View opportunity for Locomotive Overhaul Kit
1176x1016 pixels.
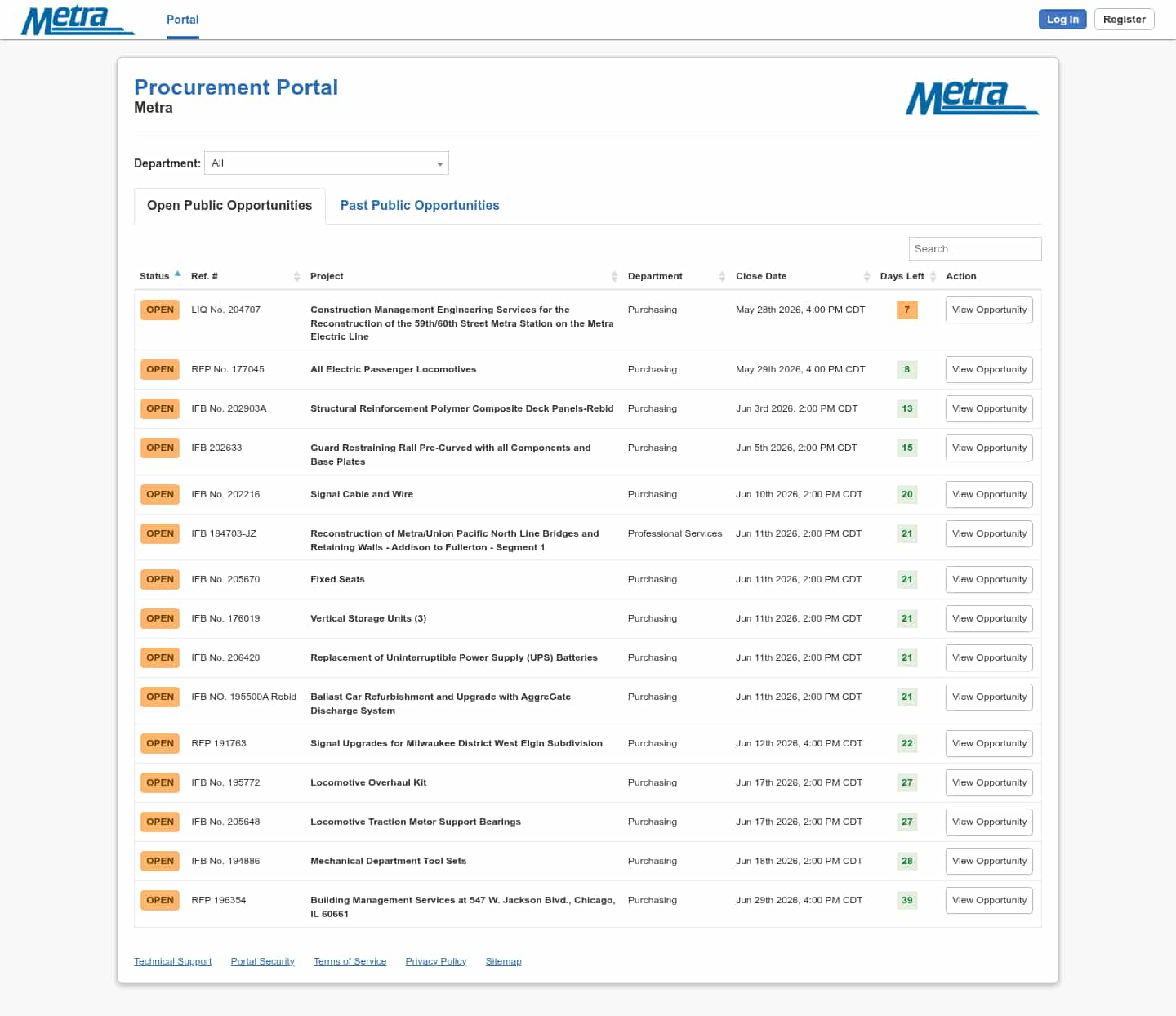tap(989, 783)
